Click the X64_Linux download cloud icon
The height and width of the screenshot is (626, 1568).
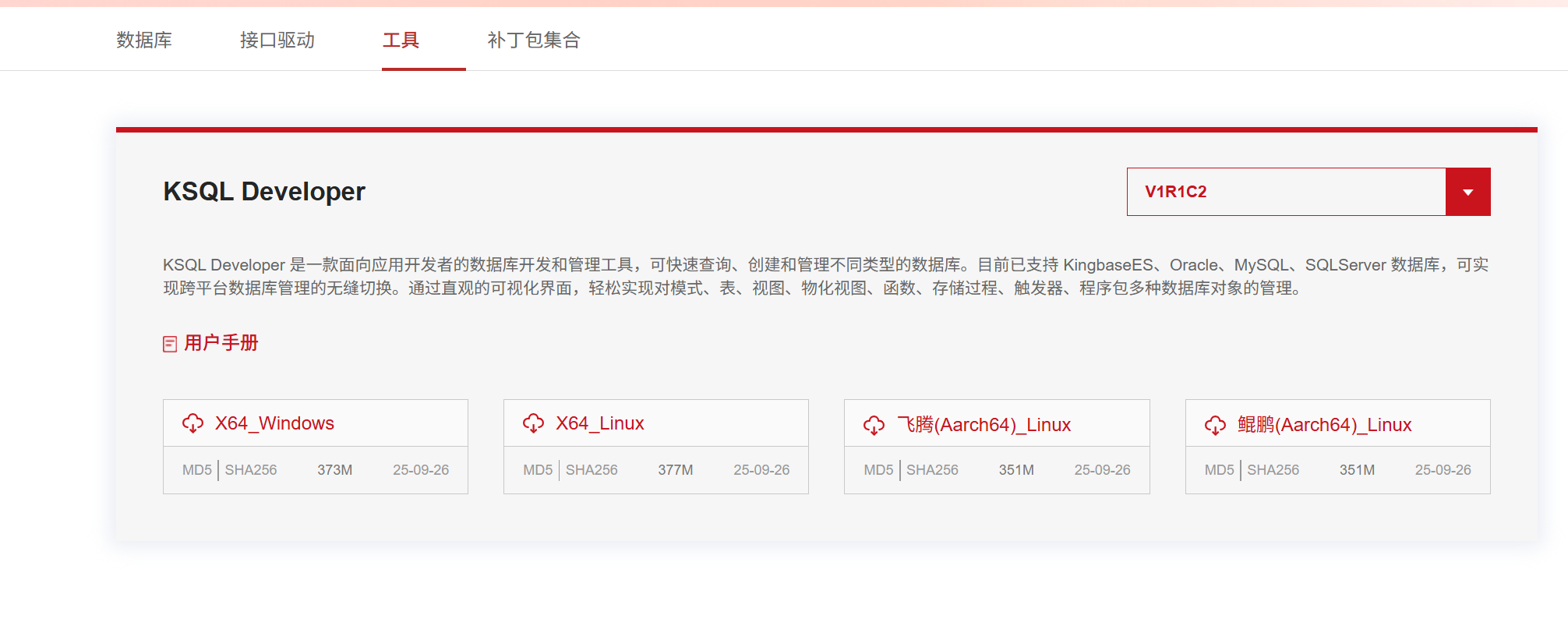533,423
